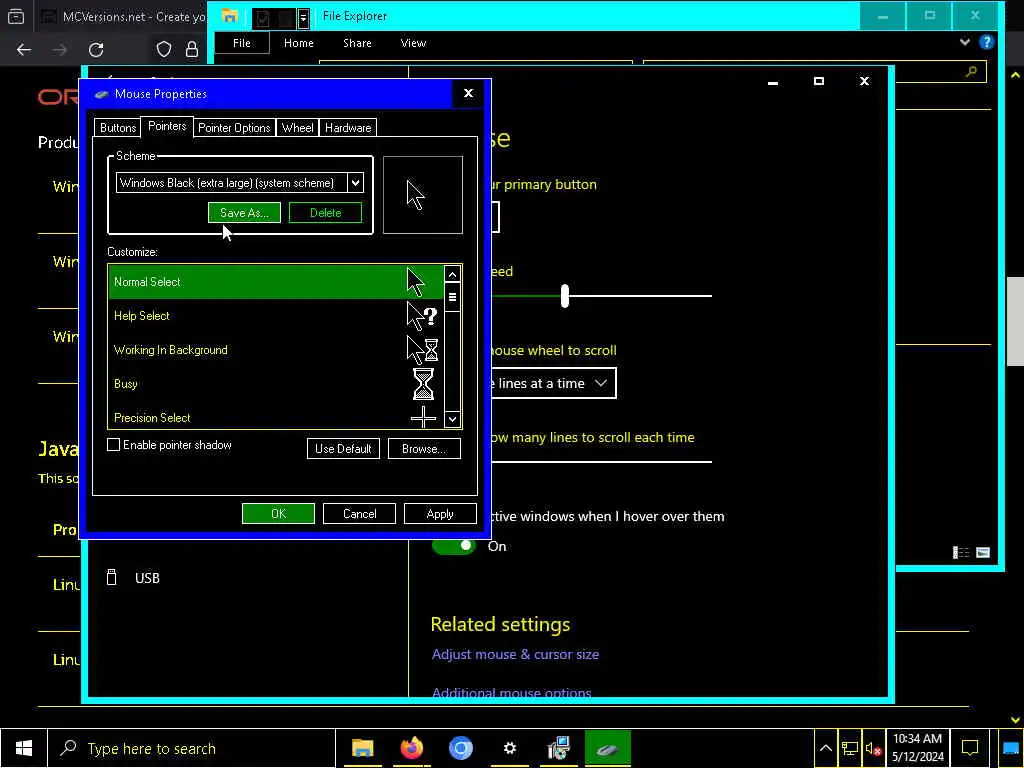Click the Apply button
This screenshot has width=1024, height=768.
(x=440, y=514)
